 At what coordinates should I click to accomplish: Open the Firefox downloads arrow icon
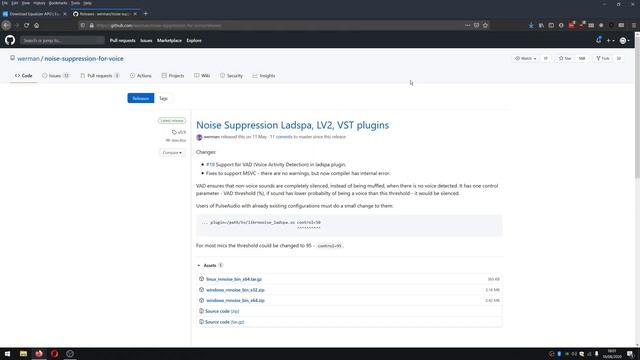point(531,25)
